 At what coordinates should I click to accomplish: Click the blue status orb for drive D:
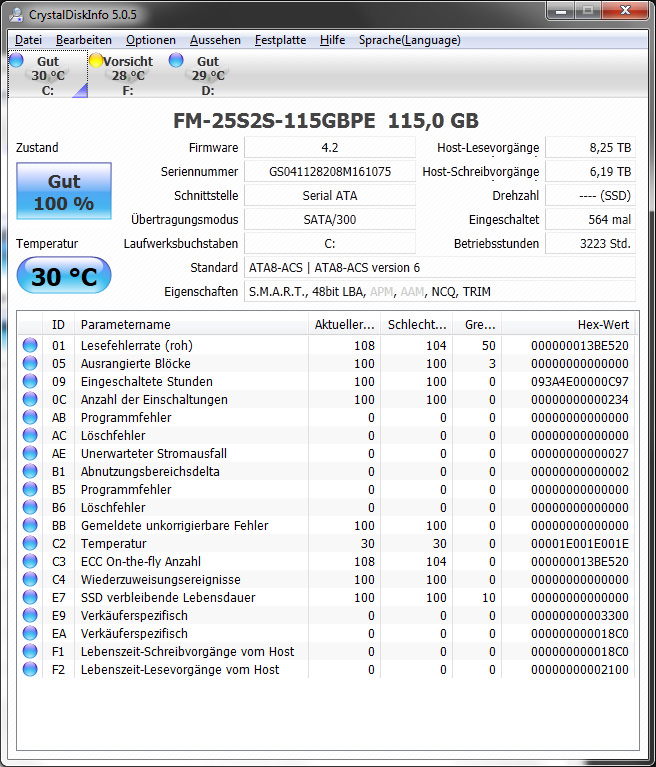(176, 60)
